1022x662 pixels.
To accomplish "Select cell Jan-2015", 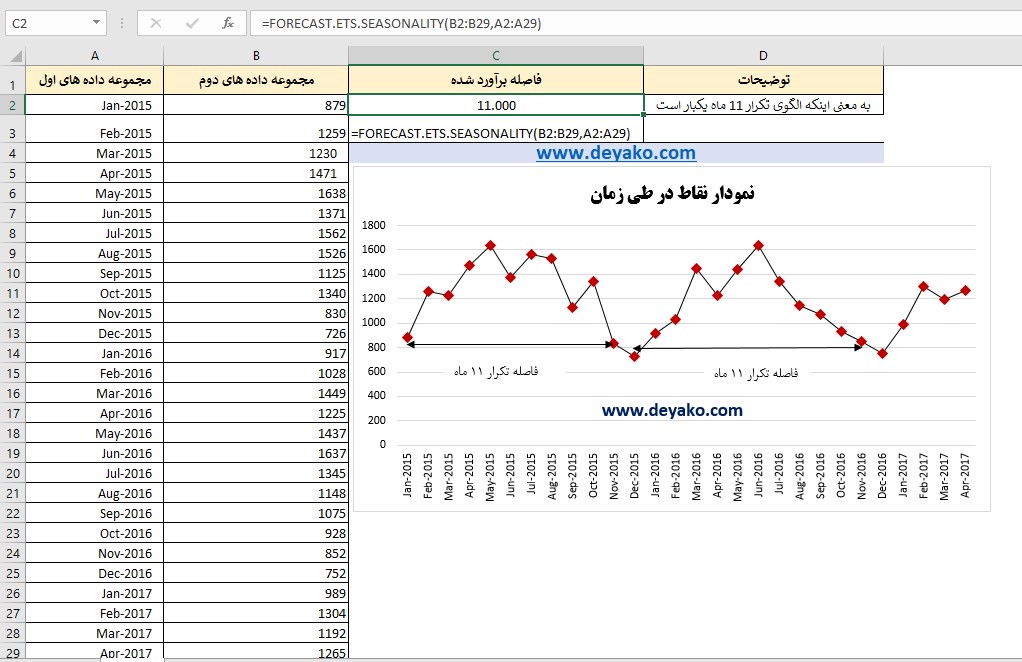I will (x=95, y=105).
